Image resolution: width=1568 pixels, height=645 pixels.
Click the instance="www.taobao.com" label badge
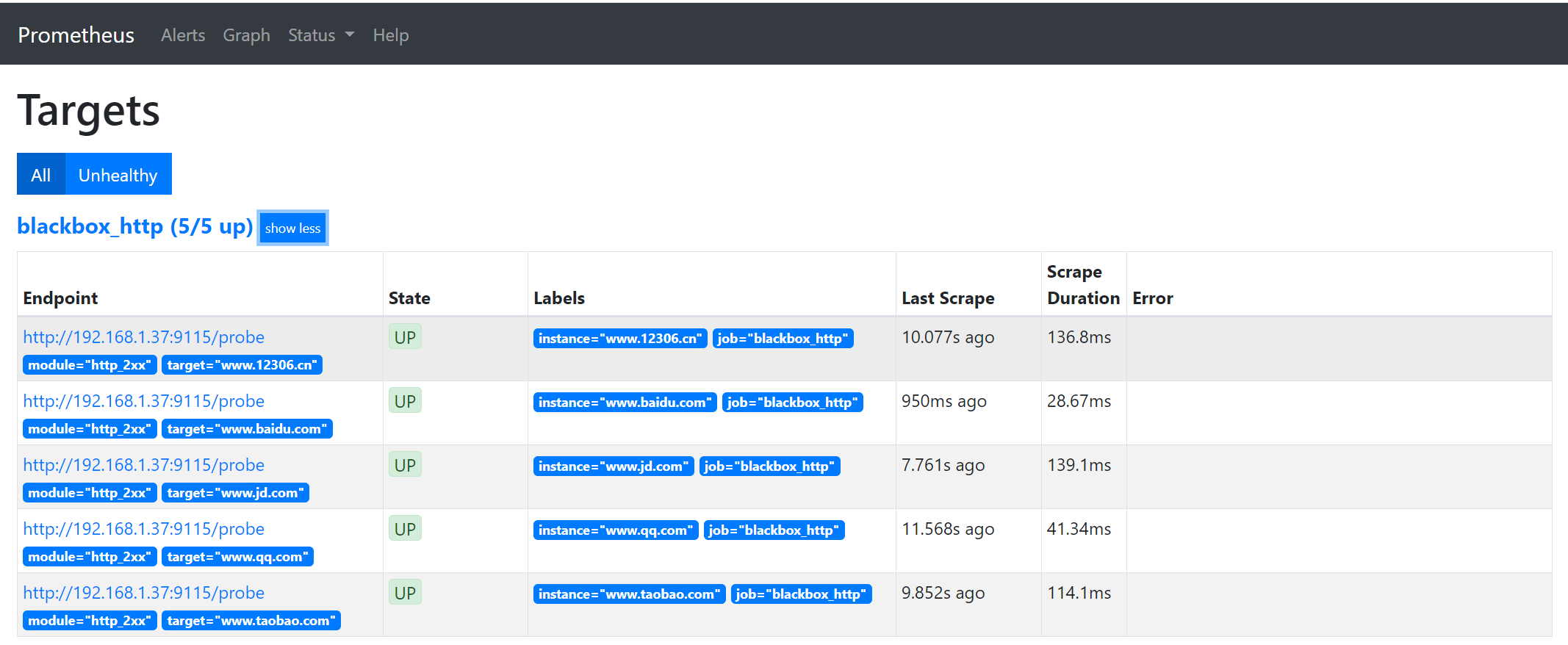pos(629,594)
